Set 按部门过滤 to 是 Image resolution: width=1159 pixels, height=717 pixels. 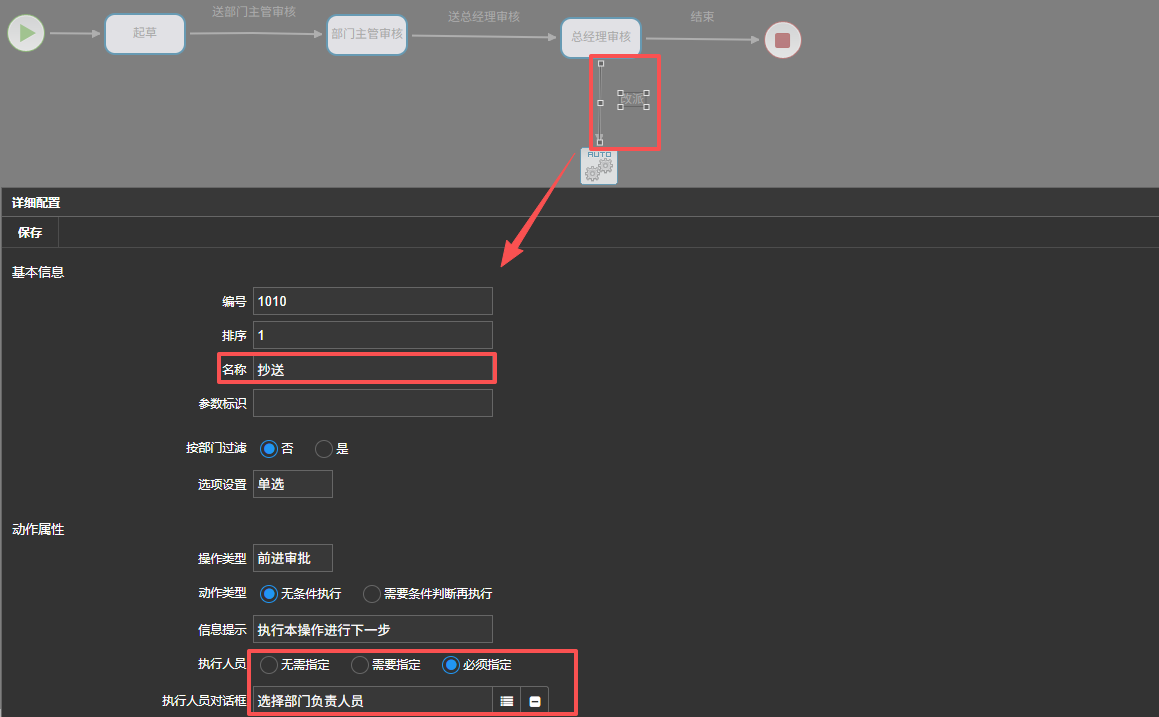324,449
